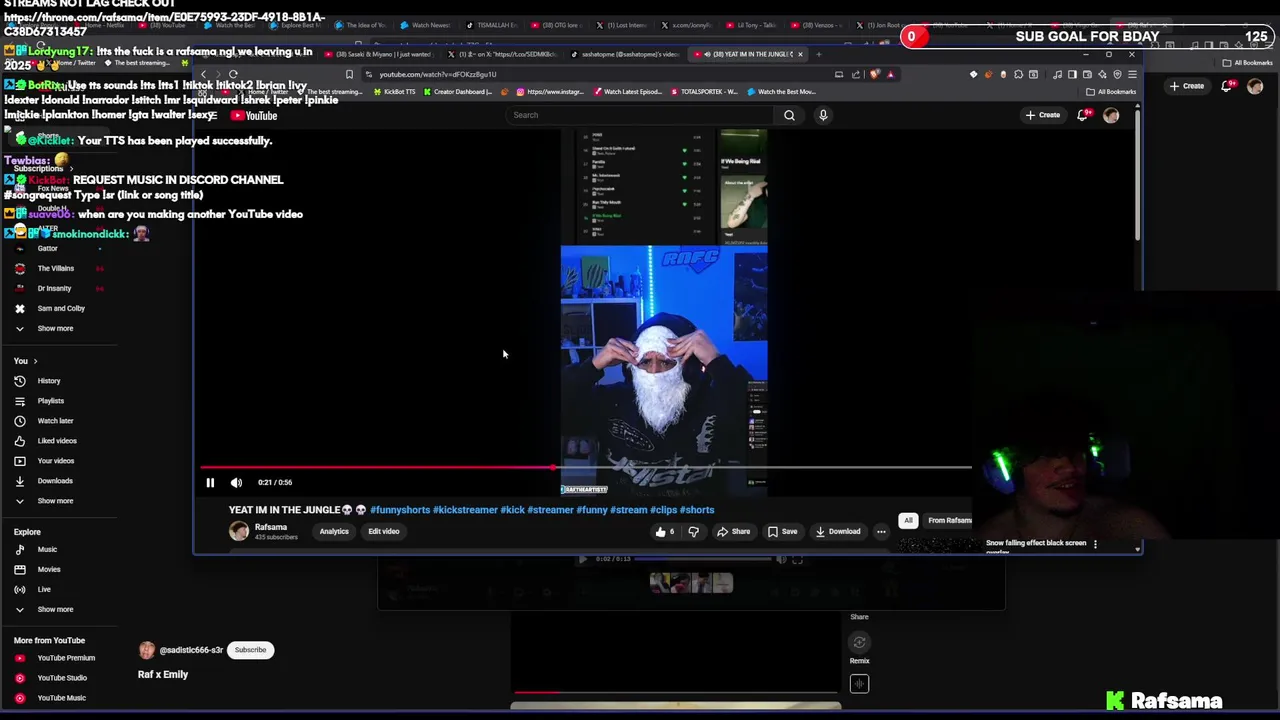The image size is (1280, 720).
Task: Open channel Analytics
Action: pos(334,532)
